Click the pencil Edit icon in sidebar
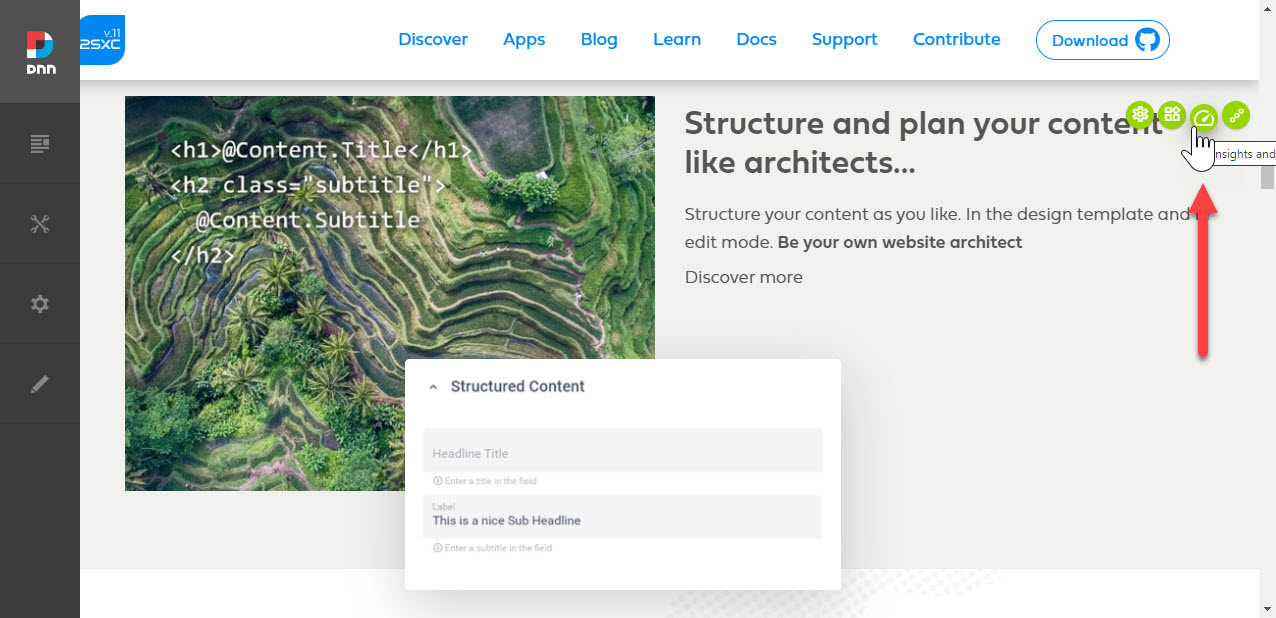This screenshot has height=618, width=1276. tap(40, 384)
